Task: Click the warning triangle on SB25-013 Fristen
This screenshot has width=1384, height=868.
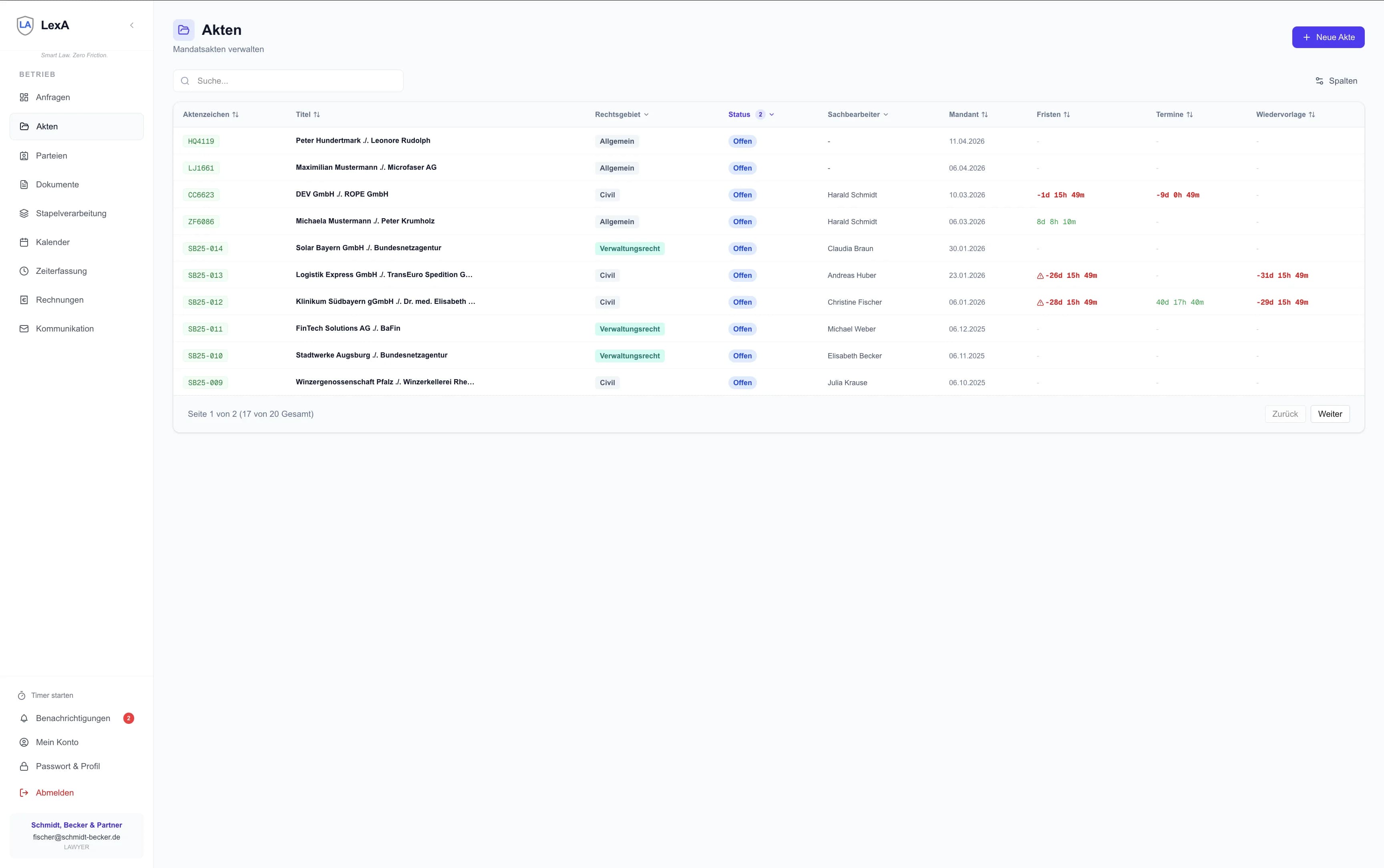Action: (1040, 275)
